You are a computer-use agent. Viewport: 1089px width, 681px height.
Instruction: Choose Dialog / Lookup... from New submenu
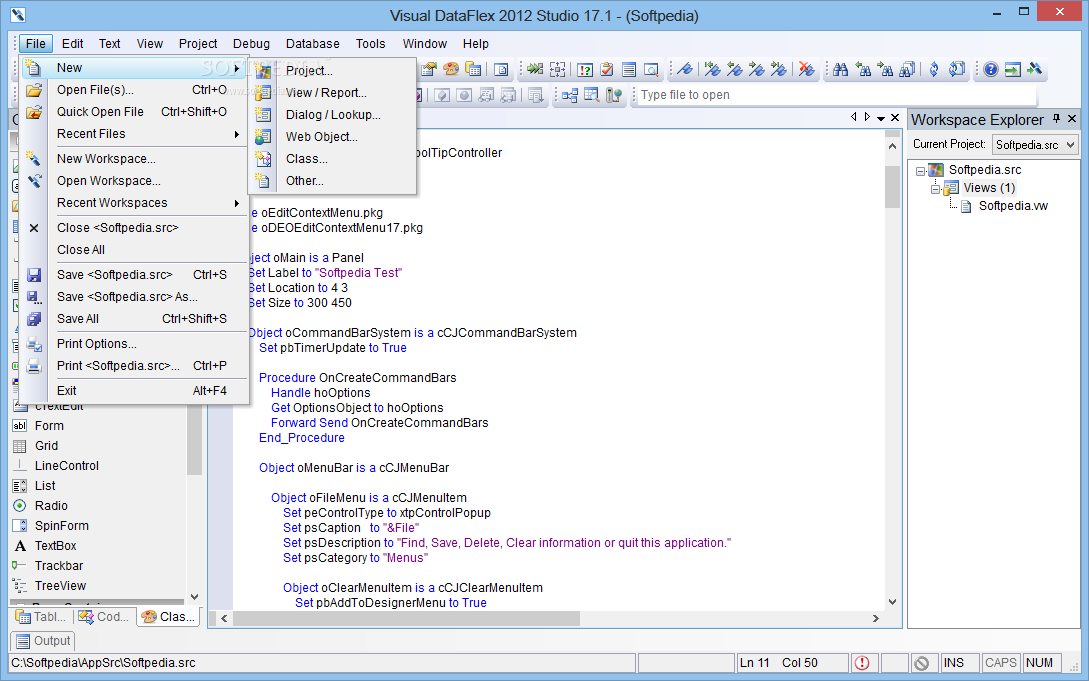(x=332, y=115)
